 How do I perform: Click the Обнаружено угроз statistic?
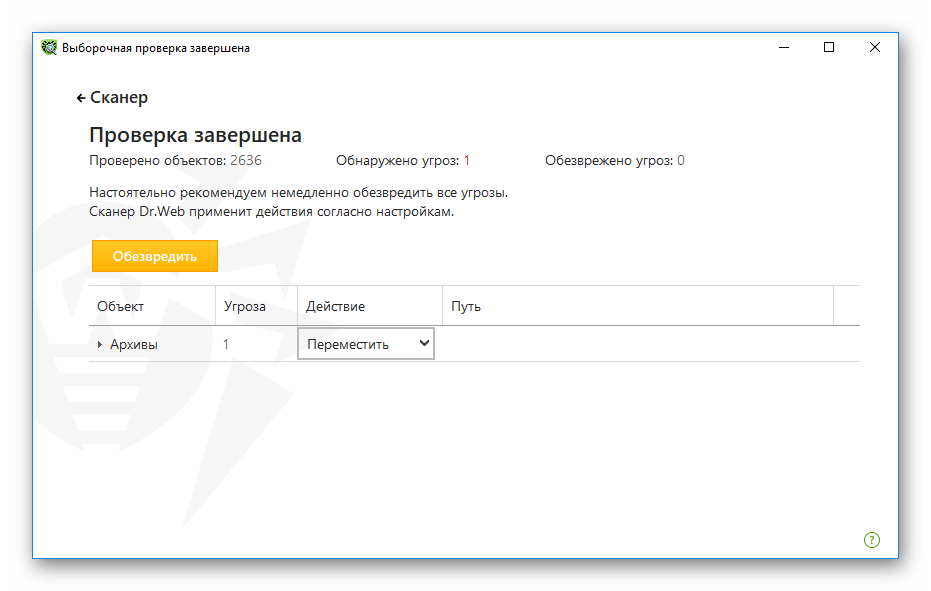[x=403, y=161]
